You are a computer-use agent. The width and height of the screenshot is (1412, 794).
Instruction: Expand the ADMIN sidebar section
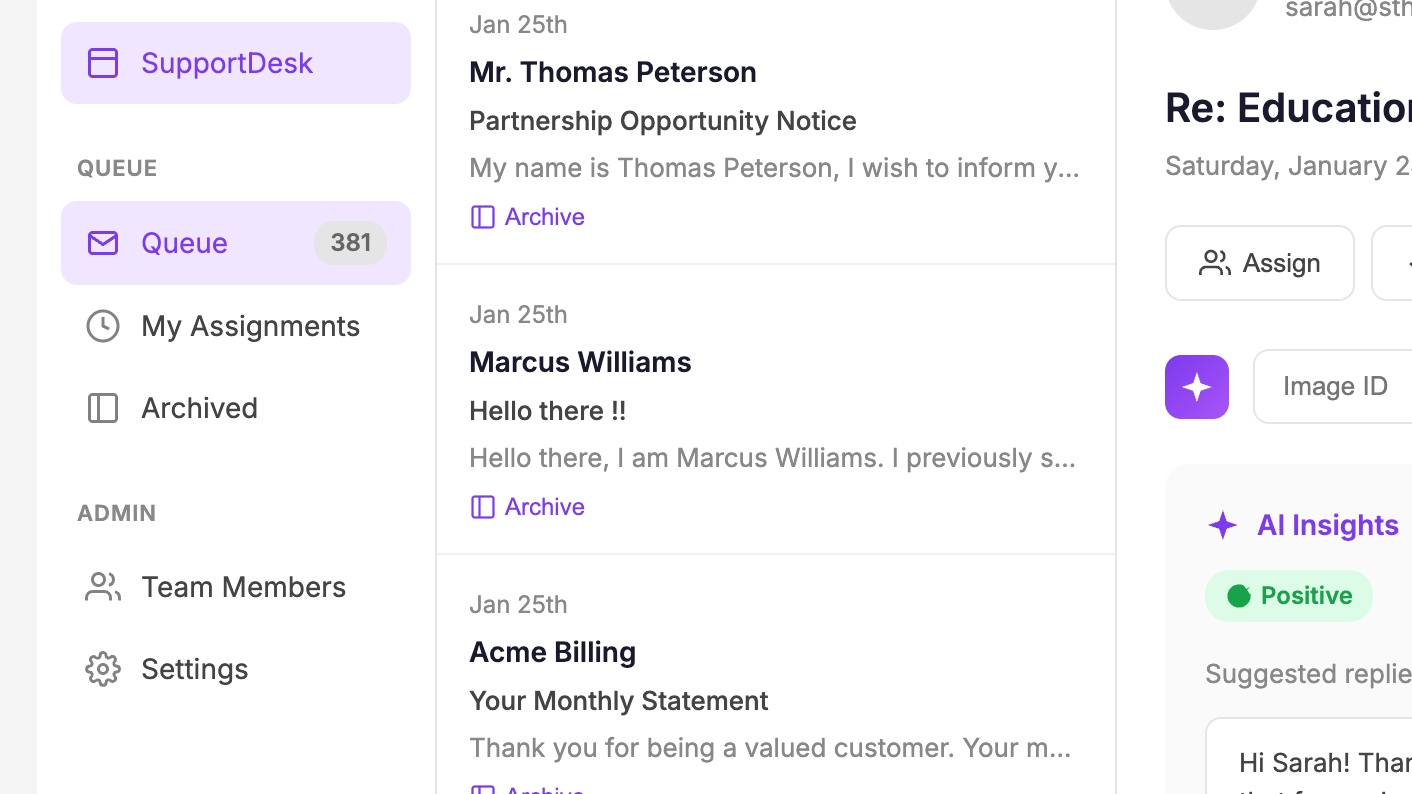pos(116,513)
